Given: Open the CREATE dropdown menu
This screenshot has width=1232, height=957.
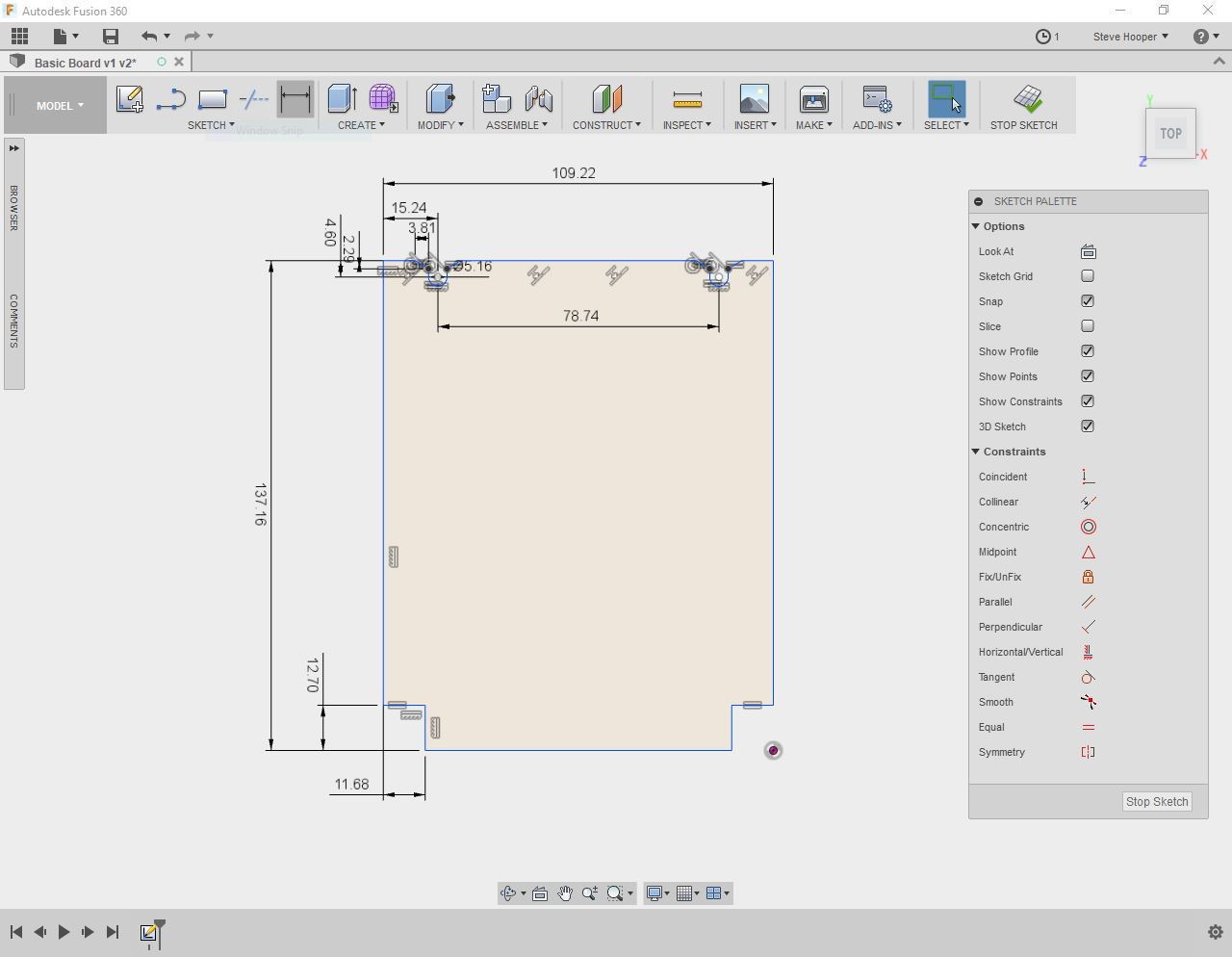Looking at the screenshot, I should point(361,124).
